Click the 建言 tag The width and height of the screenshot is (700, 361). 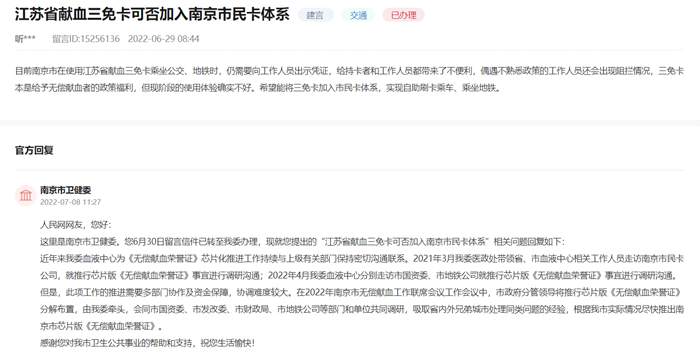point(316,15)
